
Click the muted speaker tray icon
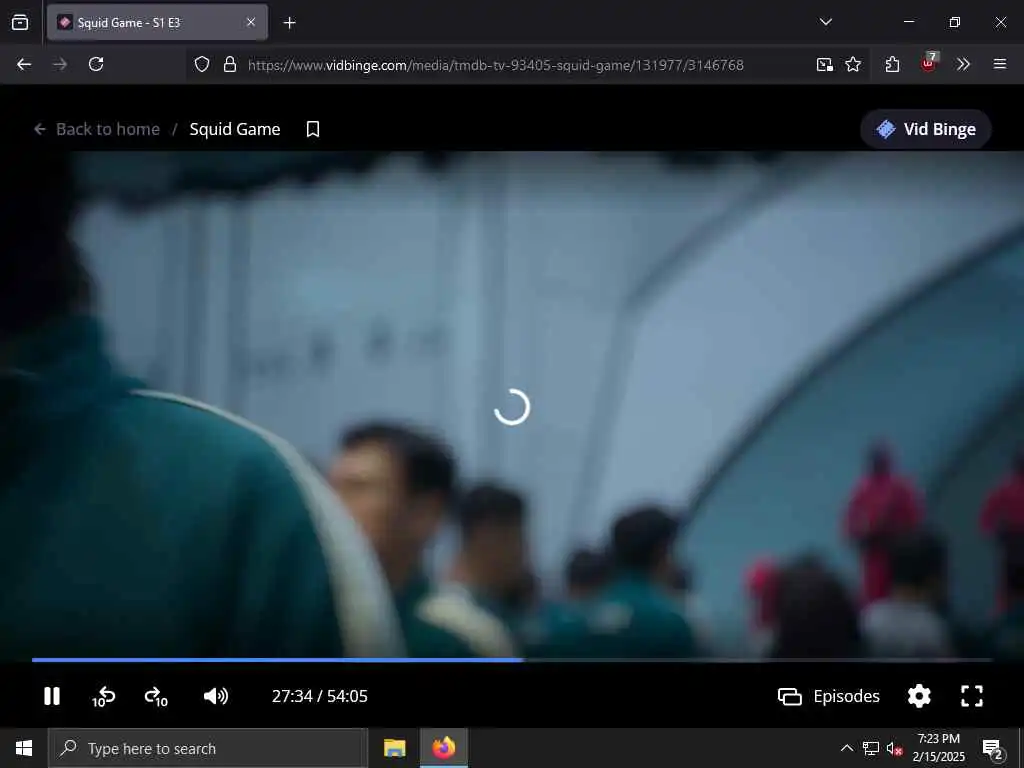(x=894, y=748)
